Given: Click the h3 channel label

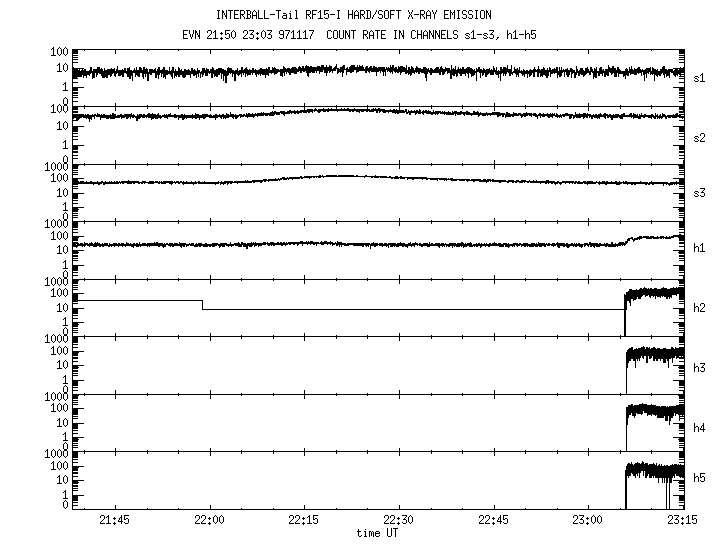Looking at the screenshot, I should click(700, 368).
